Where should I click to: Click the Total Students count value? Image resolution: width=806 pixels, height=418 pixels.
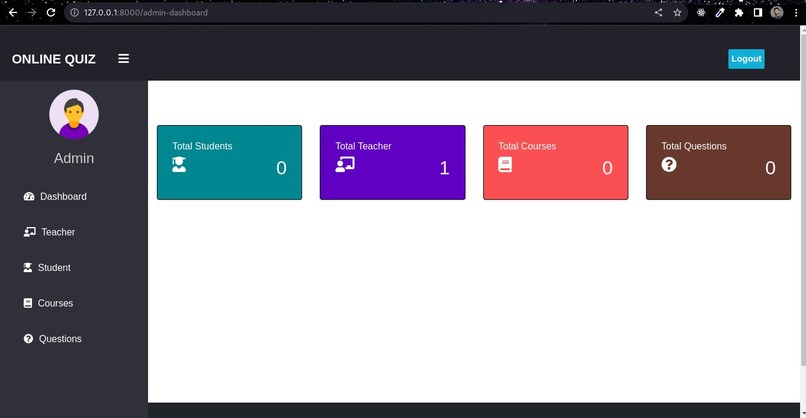tap(281, 168)
